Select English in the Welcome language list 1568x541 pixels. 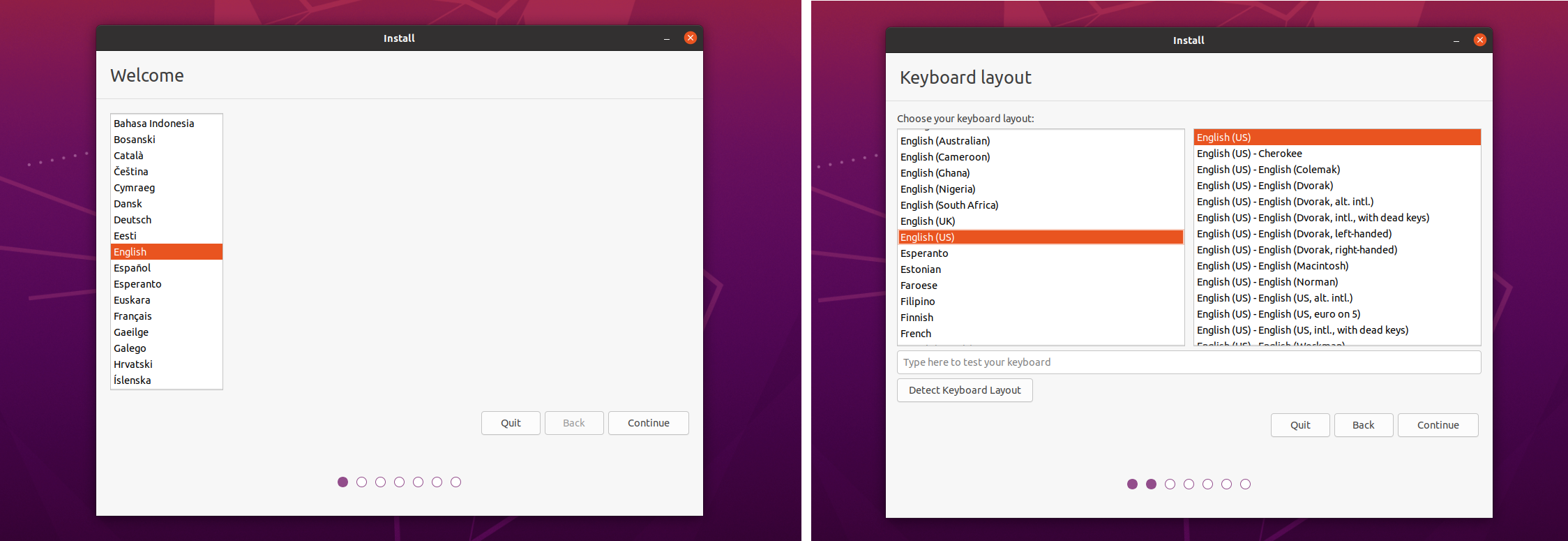click(x=167, y=252)
